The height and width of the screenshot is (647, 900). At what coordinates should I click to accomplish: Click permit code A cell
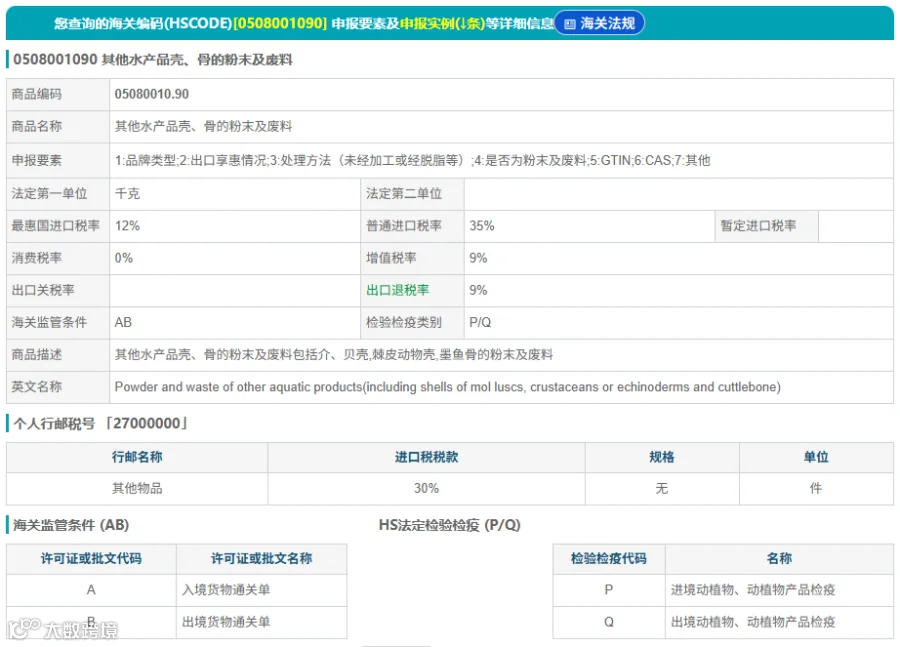[x=91, y=590]
